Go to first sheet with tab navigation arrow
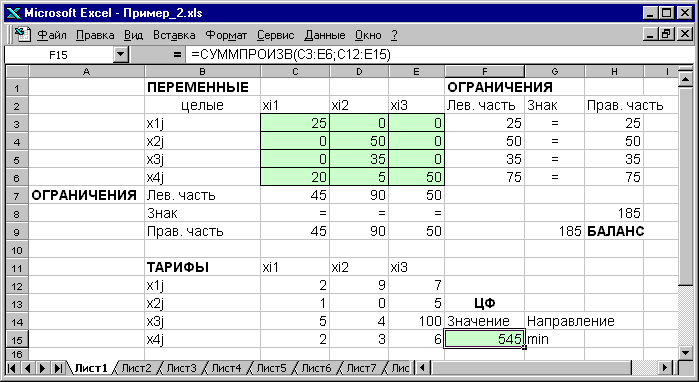The image size is (699, 382). 12,368
